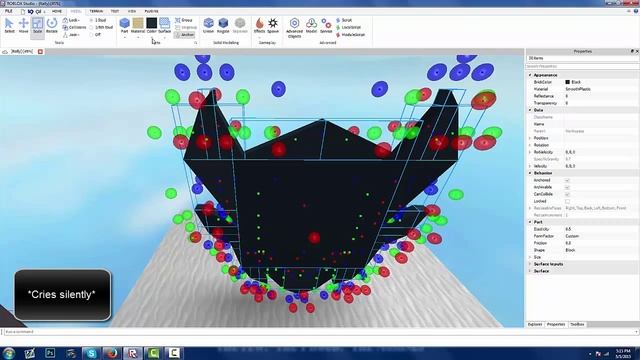Click the Shape value Block
This screenshot has height=360, width=640.
tap(570, 250)
